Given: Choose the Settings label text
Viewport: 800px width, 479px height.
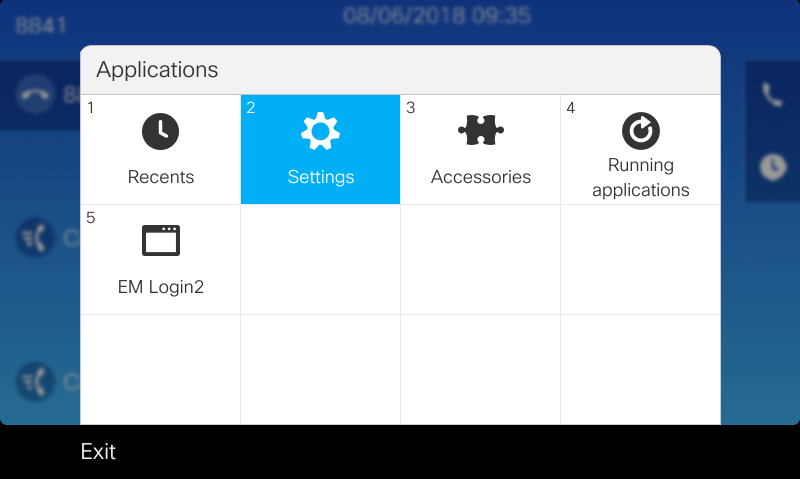Looking at the screenshot, I should (x=321, y=177).
